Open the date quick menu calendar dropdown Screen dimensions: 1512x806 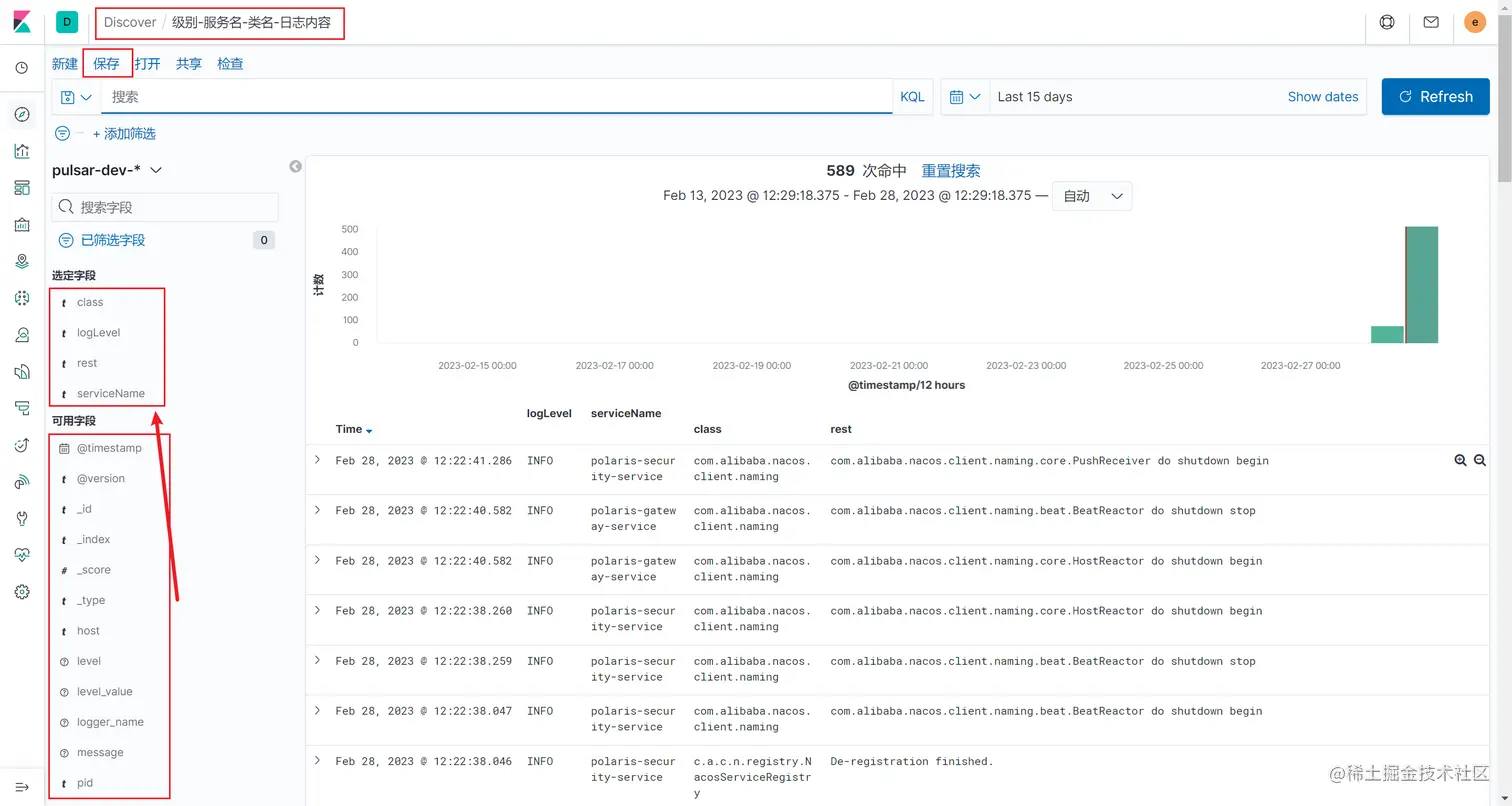(965, 97)
